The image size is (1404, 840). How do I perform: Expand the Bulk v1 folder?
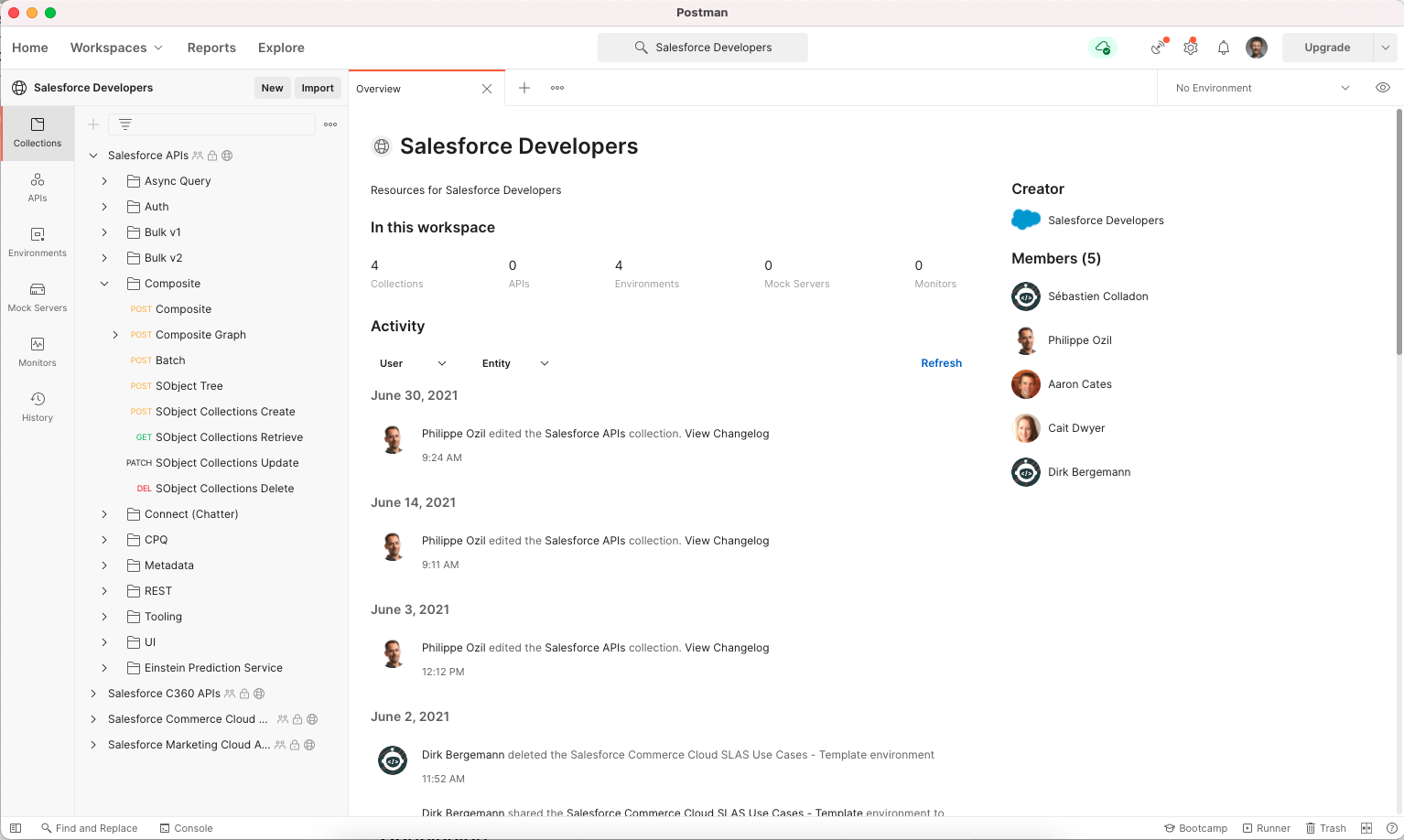click(104, 232)
